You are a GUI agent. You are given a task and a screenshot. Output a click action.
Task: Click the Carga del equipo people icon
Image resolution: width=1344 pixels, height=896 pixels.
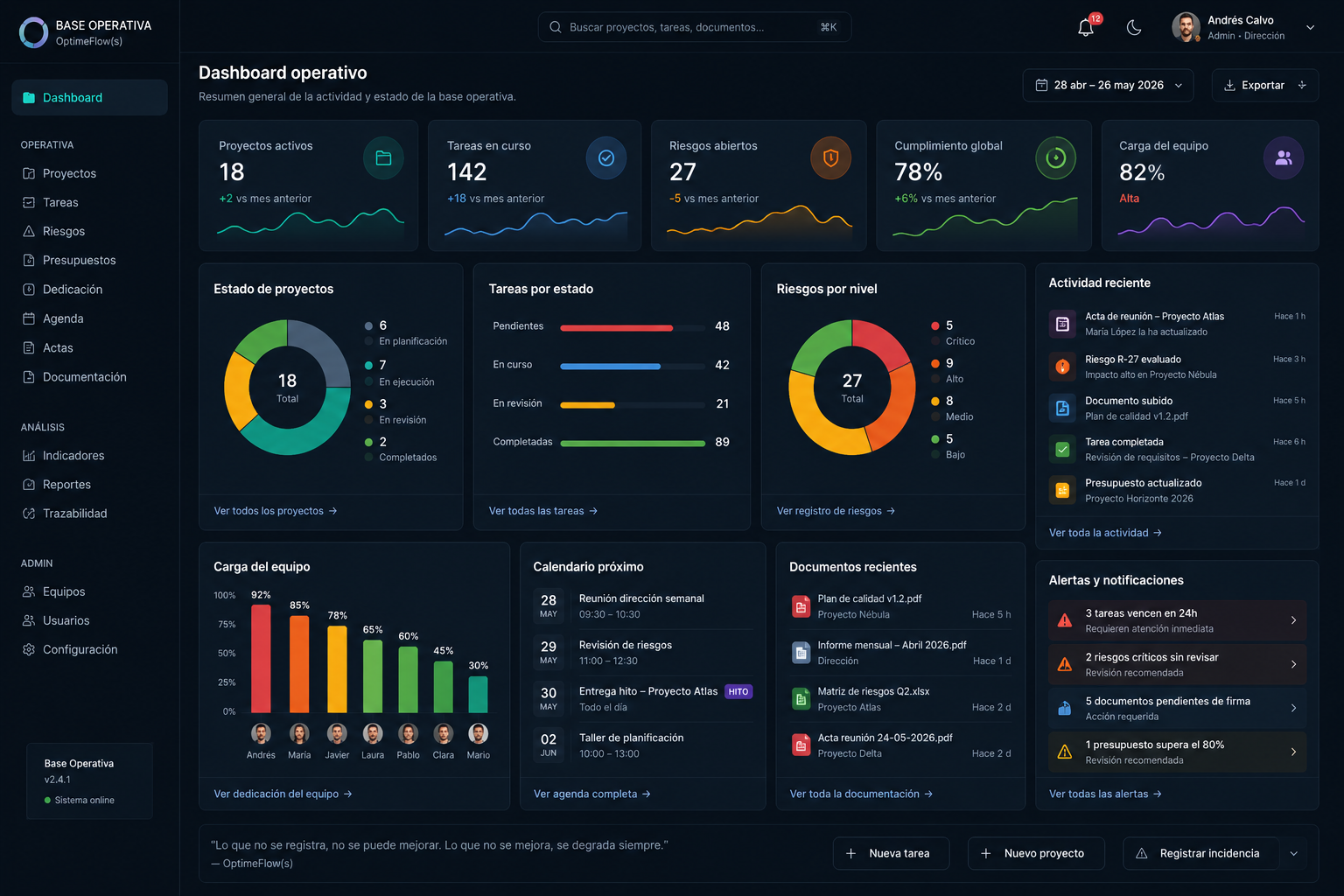[x=1284, y=158]
